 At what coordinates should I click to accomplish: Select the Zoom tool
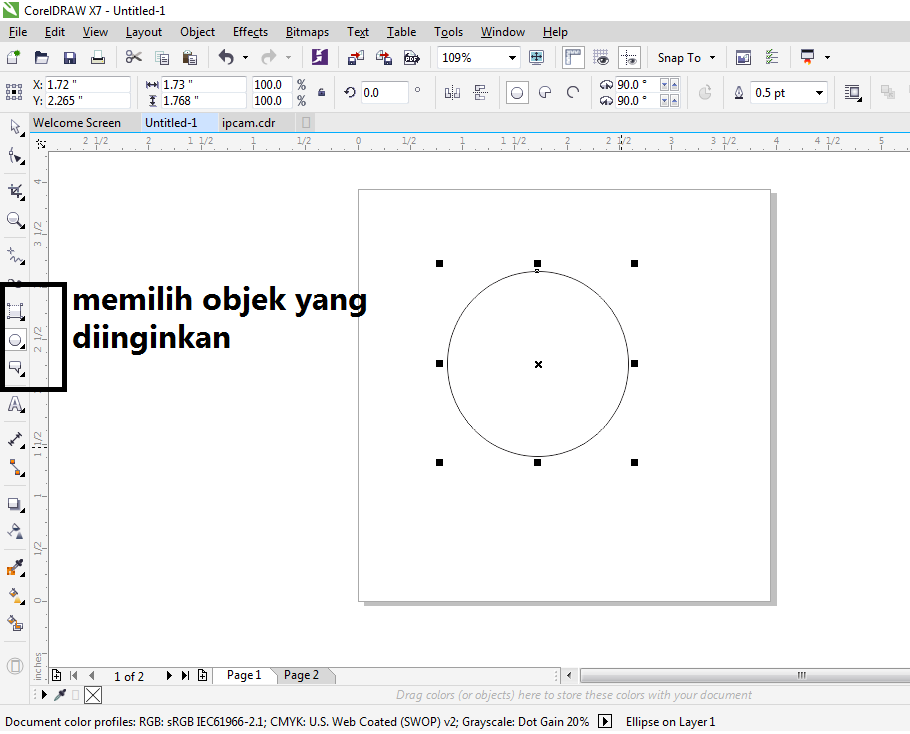(x=15, y=220)
